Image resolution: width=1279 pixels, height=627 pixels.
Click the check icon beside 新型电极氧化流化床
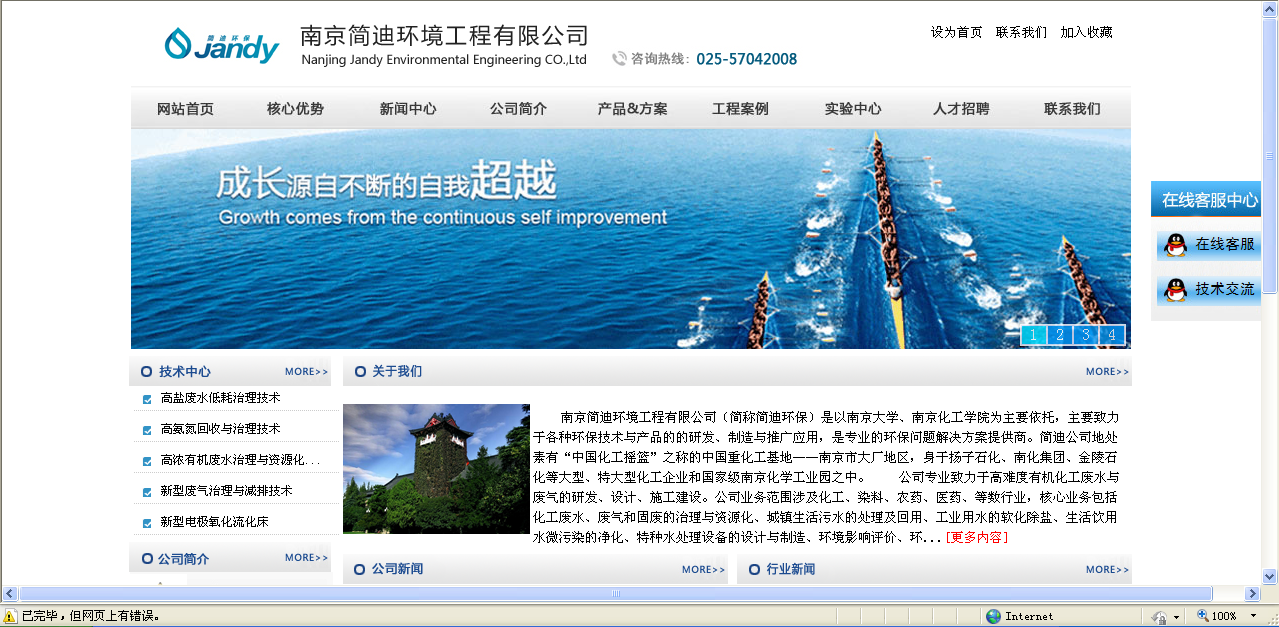147,523
